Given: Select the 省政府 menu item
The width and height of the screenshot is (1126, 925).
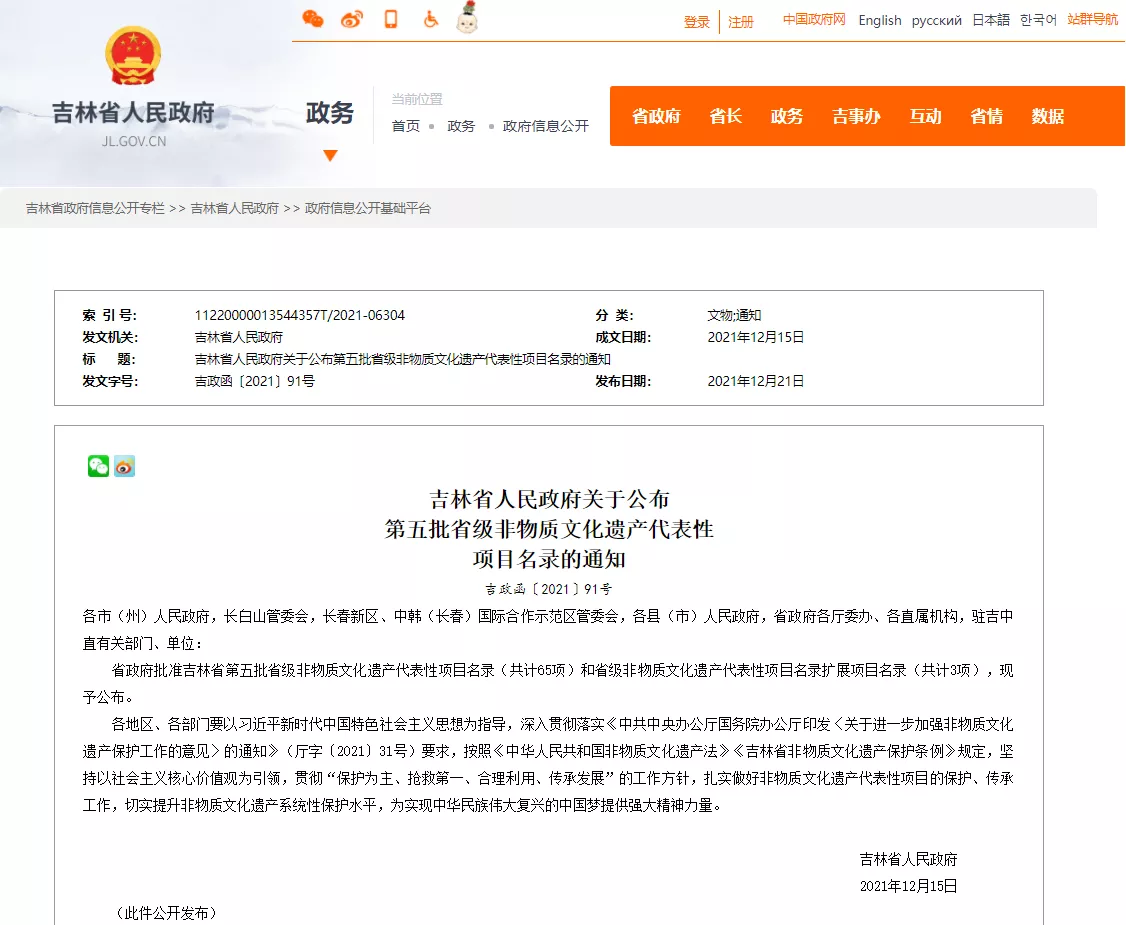Looking at the screenshot, I should coord(656,116).
